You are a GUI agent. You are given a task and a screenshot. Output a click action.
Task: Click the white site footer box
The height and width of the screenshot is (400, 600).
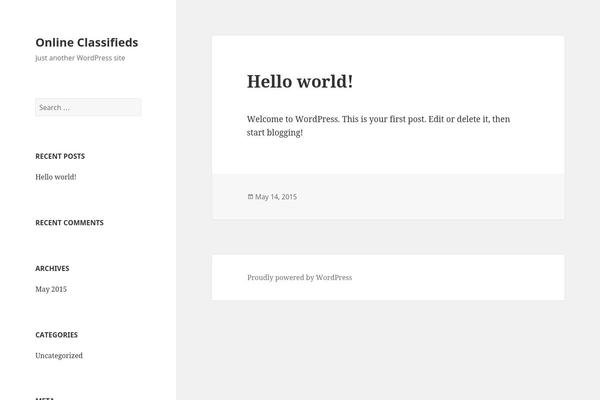388,278
